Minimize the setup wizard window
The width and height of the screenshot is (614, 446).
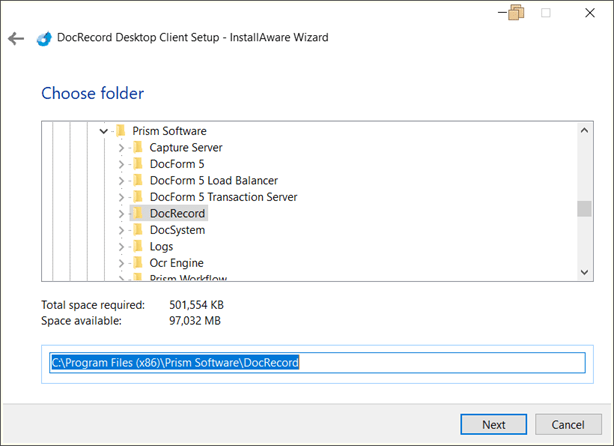[503, 13]
